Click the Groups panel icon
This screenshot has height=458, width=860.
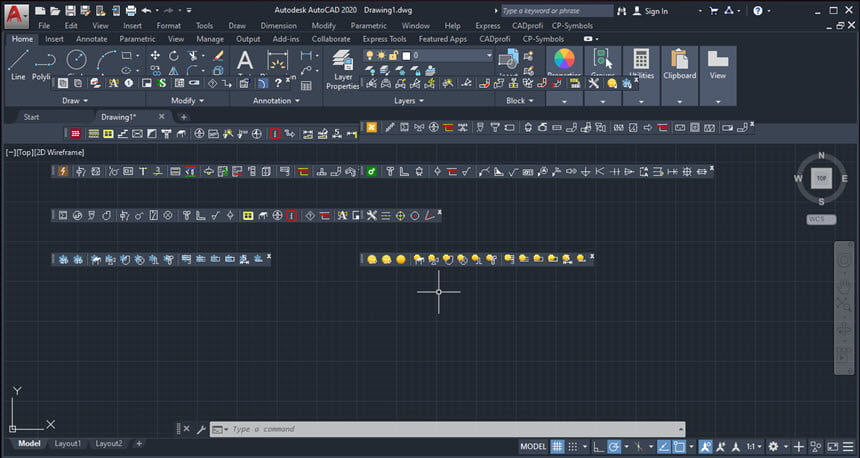603,59
